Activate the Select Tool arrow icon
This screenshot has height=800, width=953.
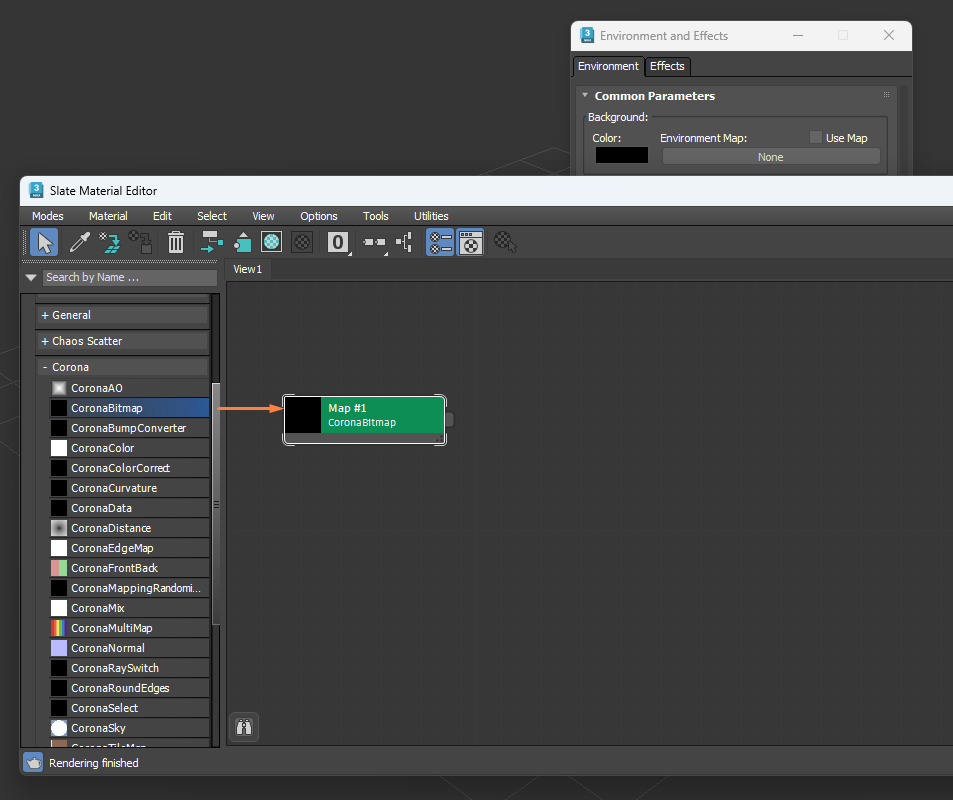click(x=44, y=243)
